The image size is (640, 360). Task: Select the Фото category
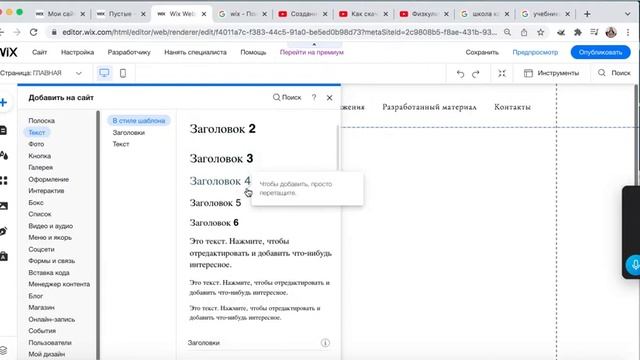coord(36,144)
